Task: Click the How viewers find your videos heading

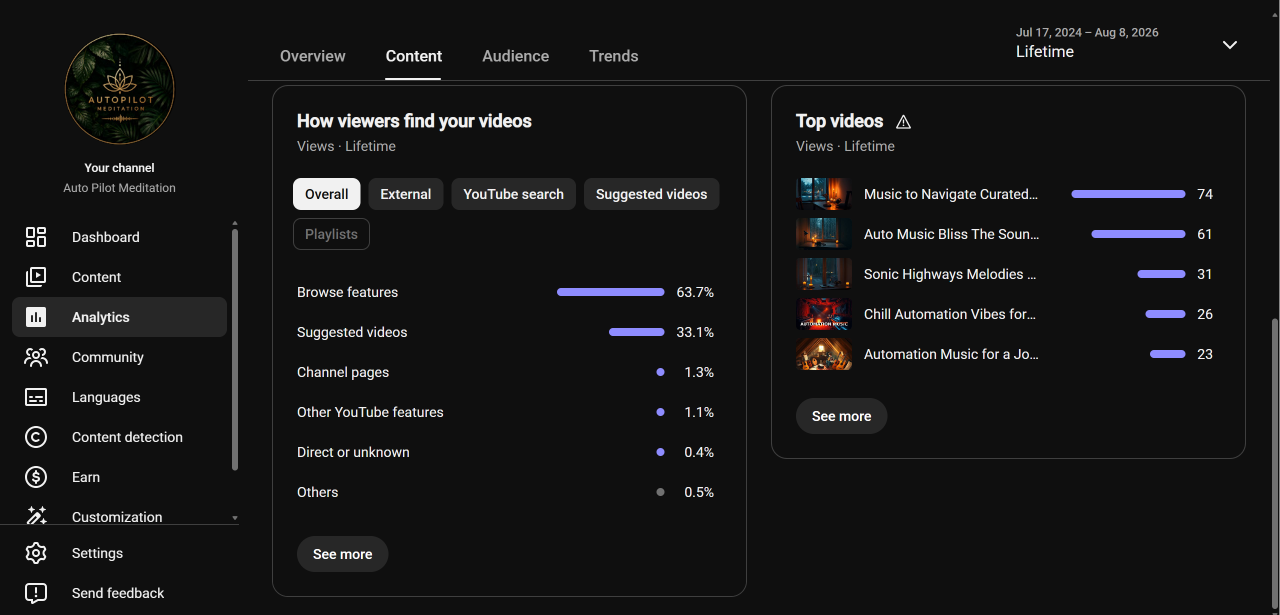Action: click(x=414, y=121)
